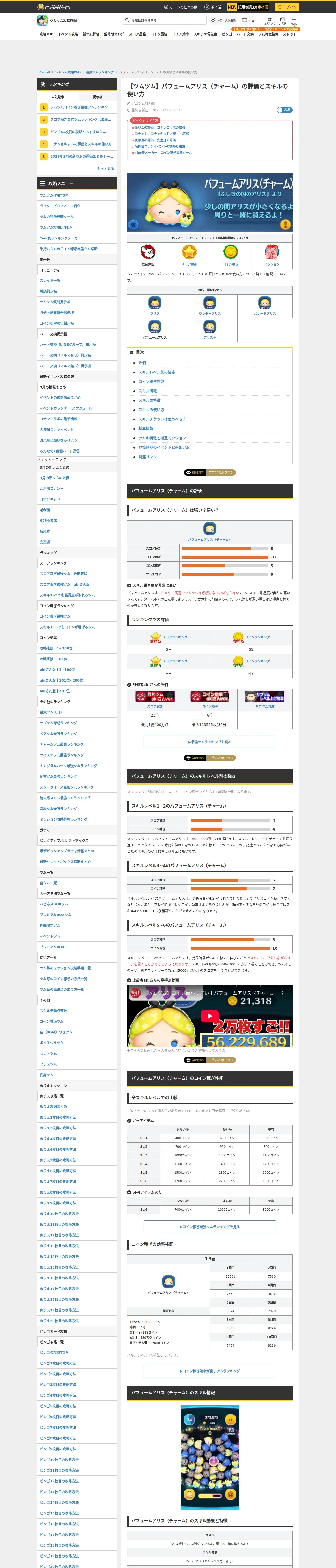Jump to スキルレベル別の強さ in contents
336x1568 pixels.
157,372
